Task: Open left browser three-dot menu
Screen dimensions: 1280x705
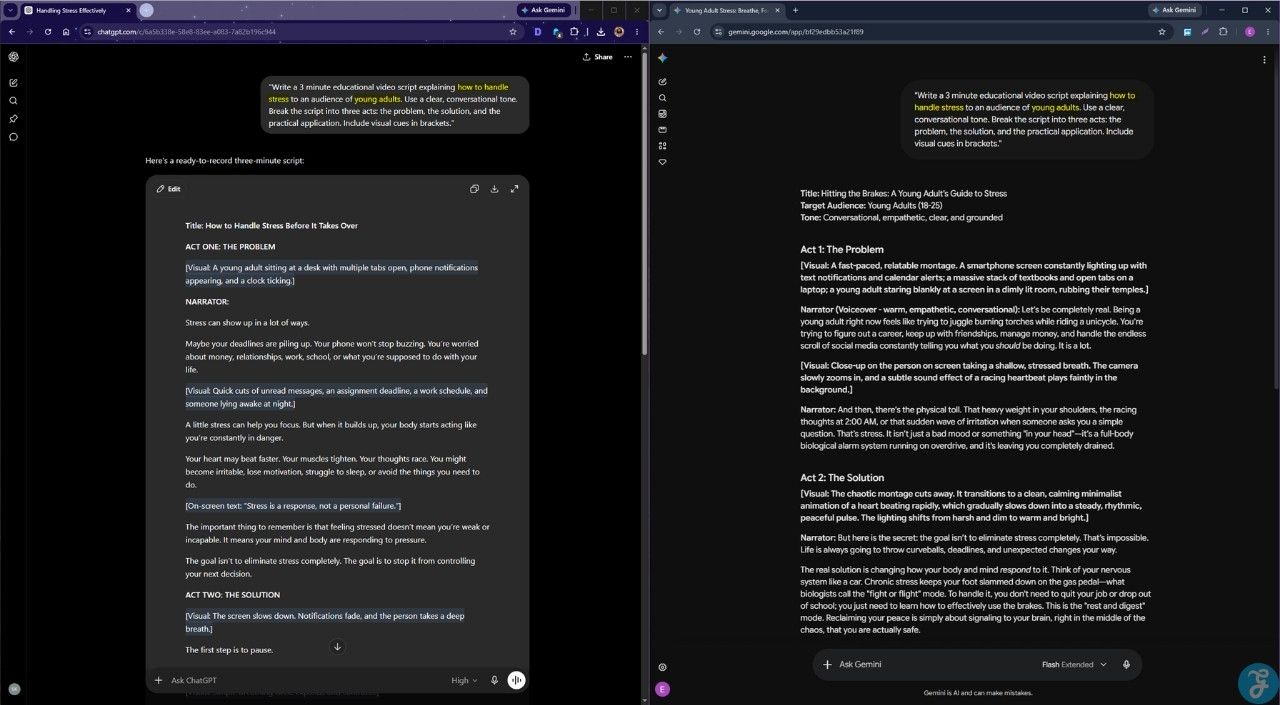Action: click(637, 32)
